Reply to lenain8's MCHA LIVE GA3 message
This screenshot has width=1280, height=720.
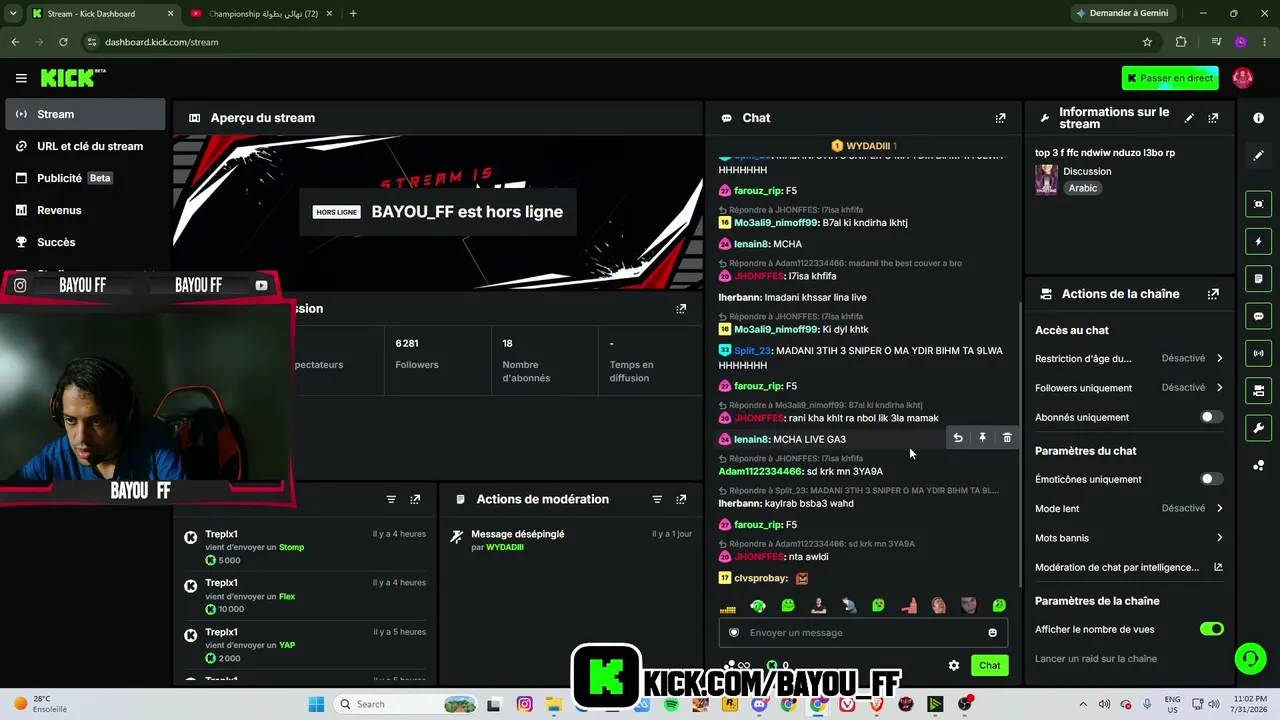coord(958,438)
